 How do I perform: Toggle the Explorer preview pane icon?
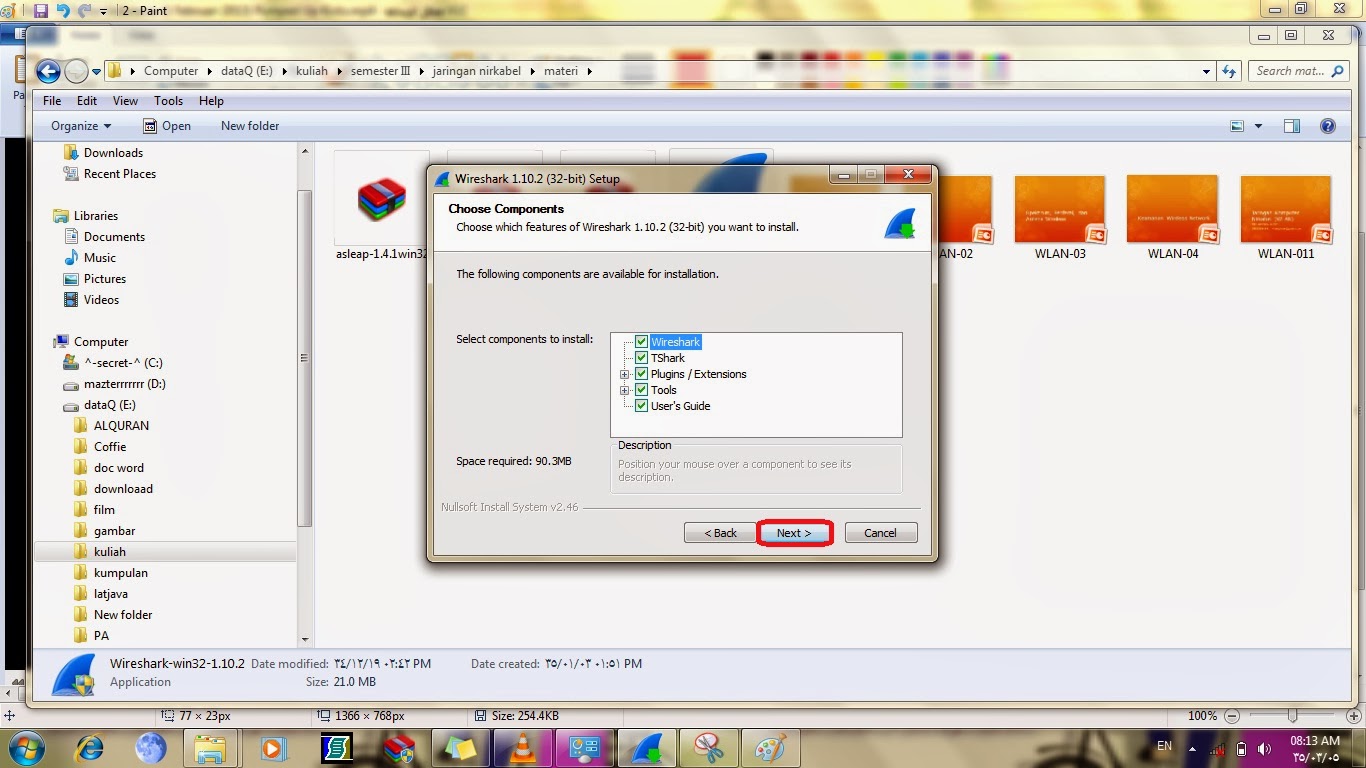[1292, 126]
